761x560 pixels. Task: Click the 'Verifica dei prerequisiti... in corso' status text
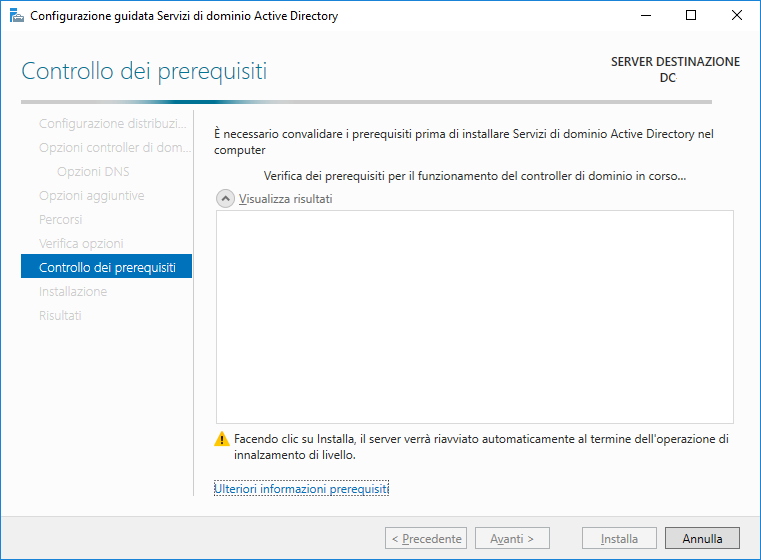(x=475, y=176)
